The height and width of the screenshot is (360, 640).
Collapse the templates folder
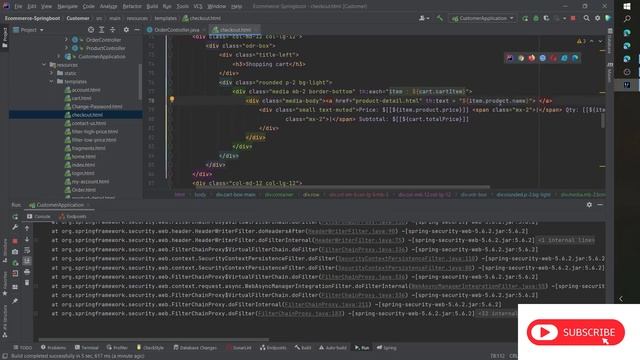[x=52, y=81]
